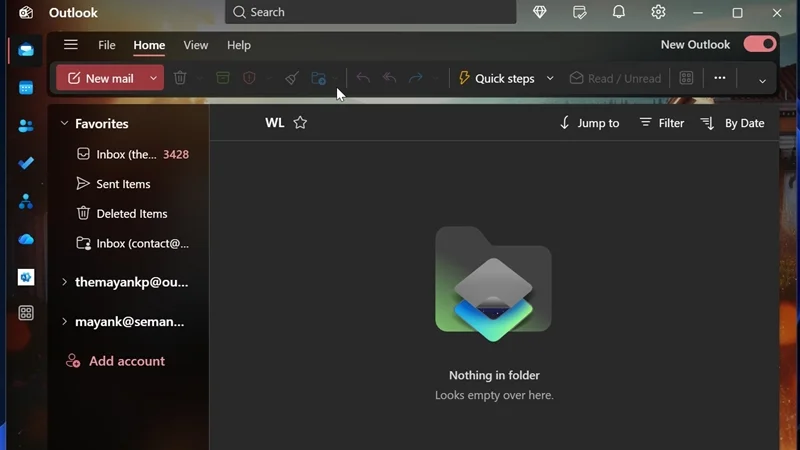This screenshot has height=450, width=800.
Task: Open the notifications bell
Action: click(619, 12)
